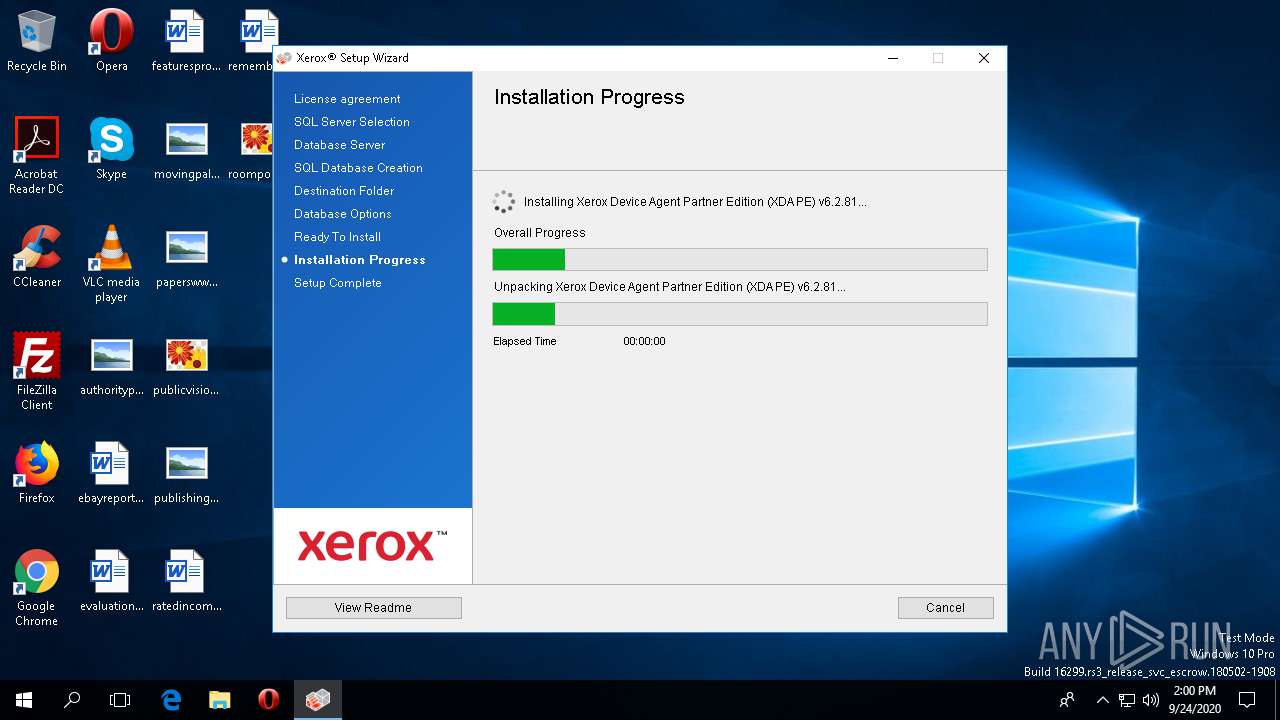Click the Xerox Setup Wizard title bar icon
The image size is (1280, 720).
tap(284, 58)
